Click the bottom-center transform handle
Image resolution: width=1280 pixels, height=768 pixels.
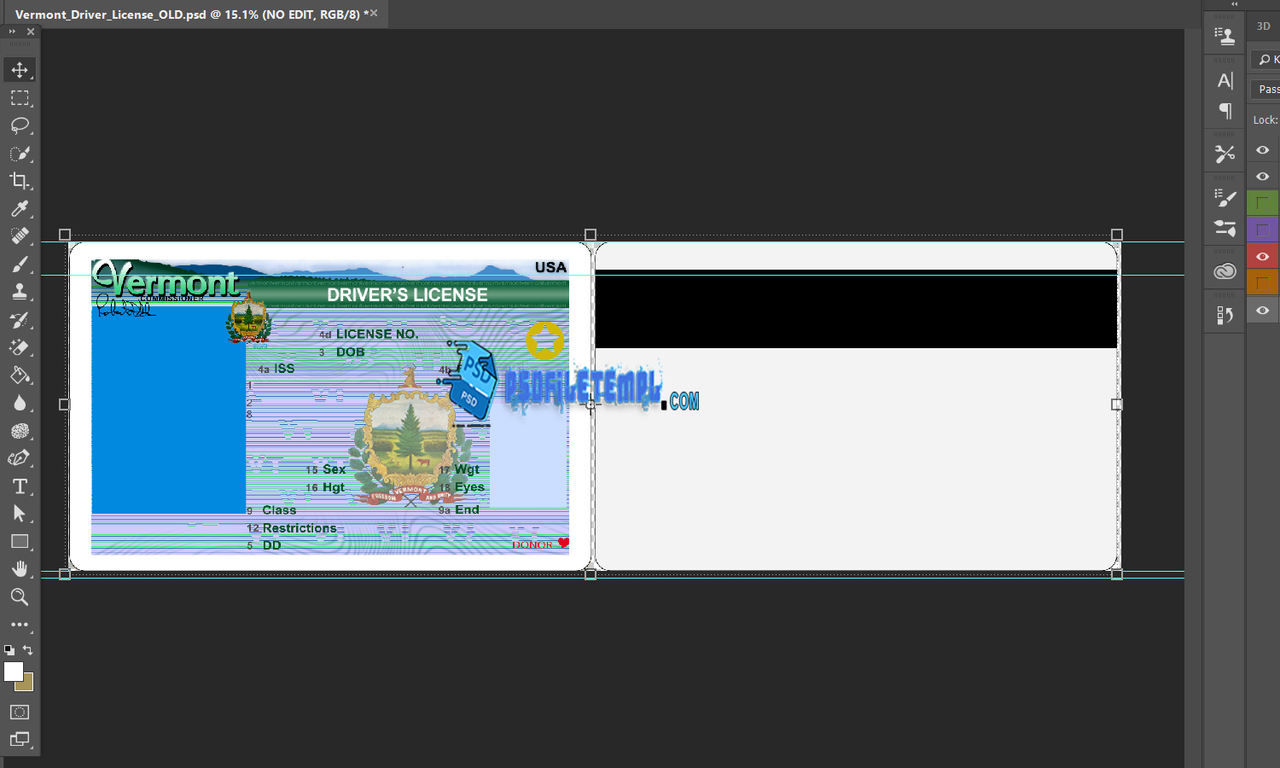(590, 574)
